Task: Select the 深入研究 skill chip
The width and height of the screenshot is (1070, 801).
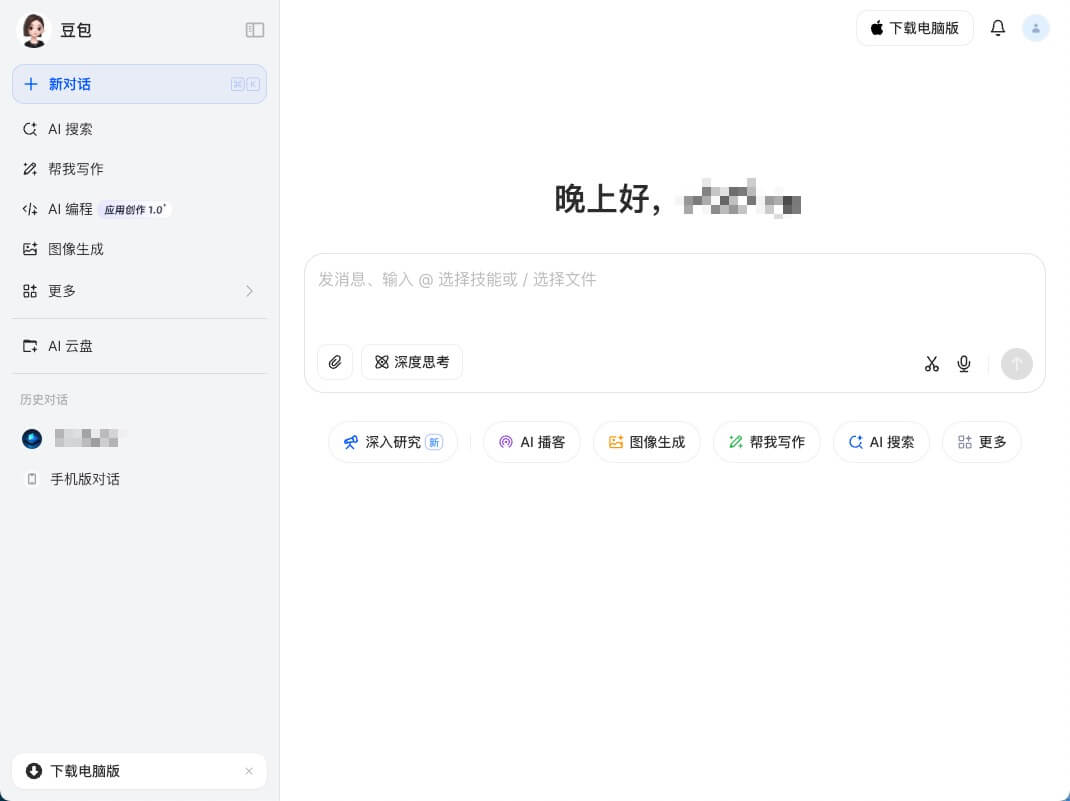Action: tap(392, 442)
